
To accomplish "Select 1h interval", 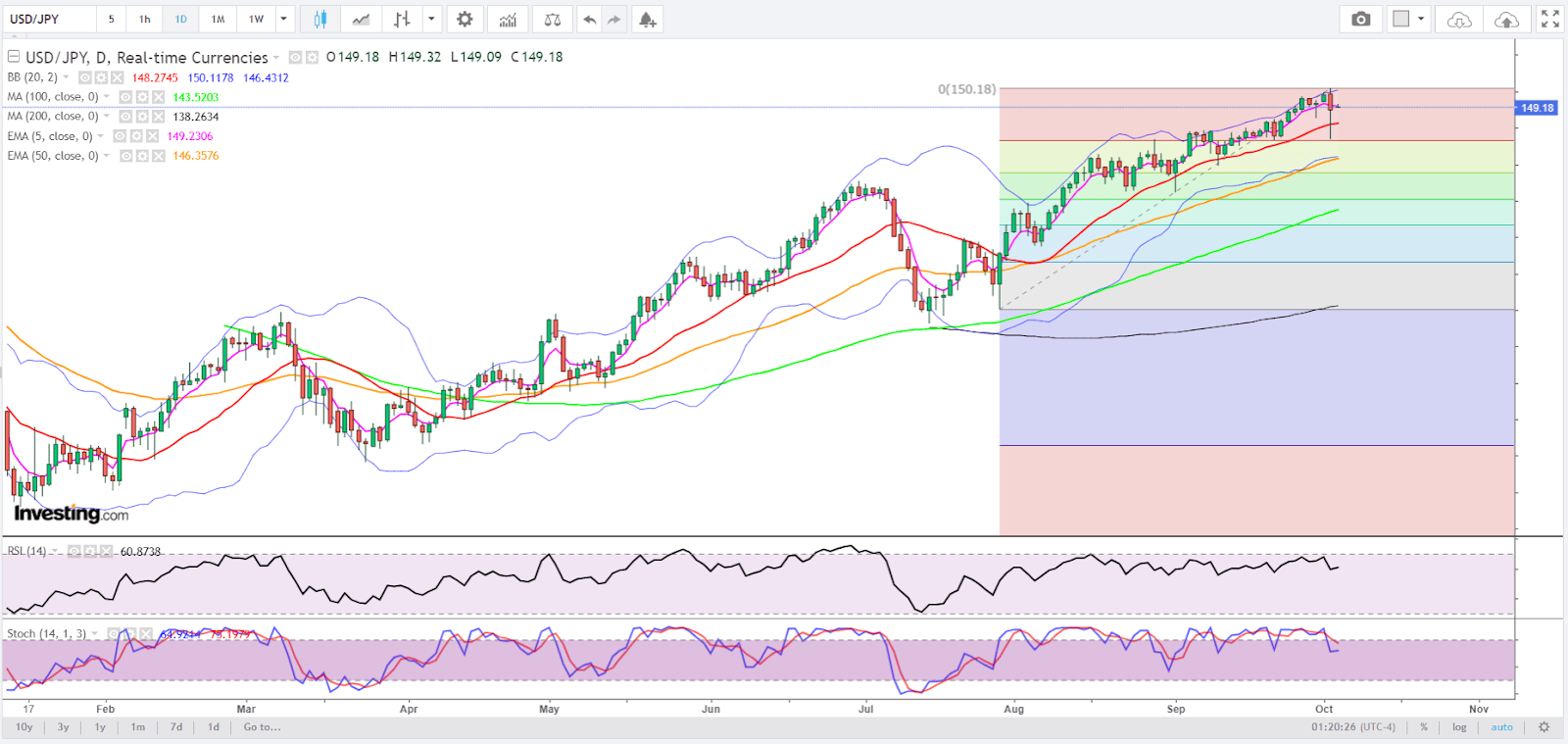I will click(145, 19).
